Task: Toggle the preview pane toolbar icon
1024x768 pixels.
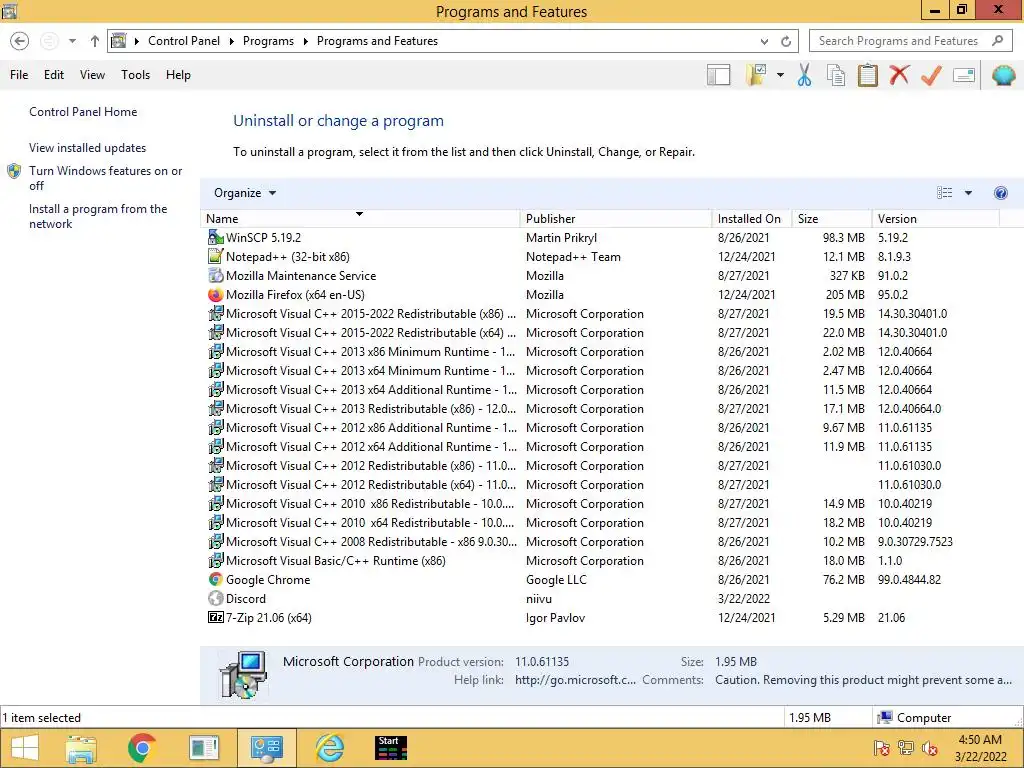Action: point(718,75)
